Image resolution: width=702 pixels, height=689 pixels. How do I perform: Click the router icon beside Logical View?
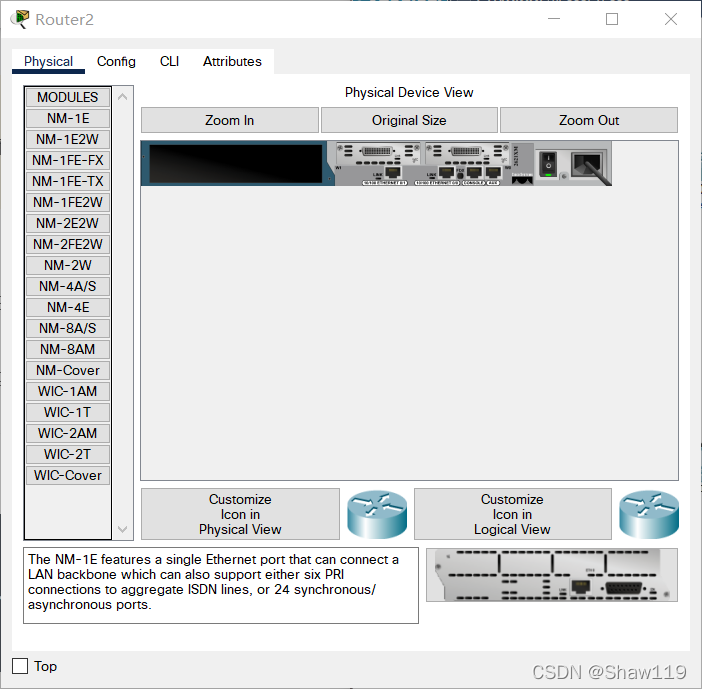click(x=648, y=514)
